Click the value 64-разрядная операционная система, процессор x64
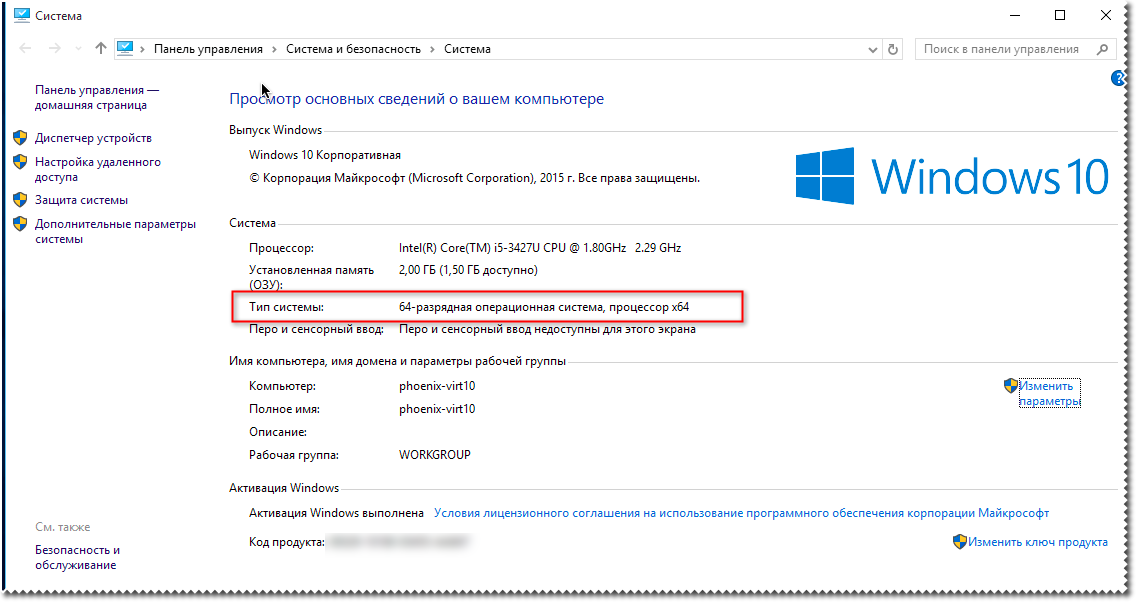This screenshot has width=1138, height=604. tap(544, 307)
